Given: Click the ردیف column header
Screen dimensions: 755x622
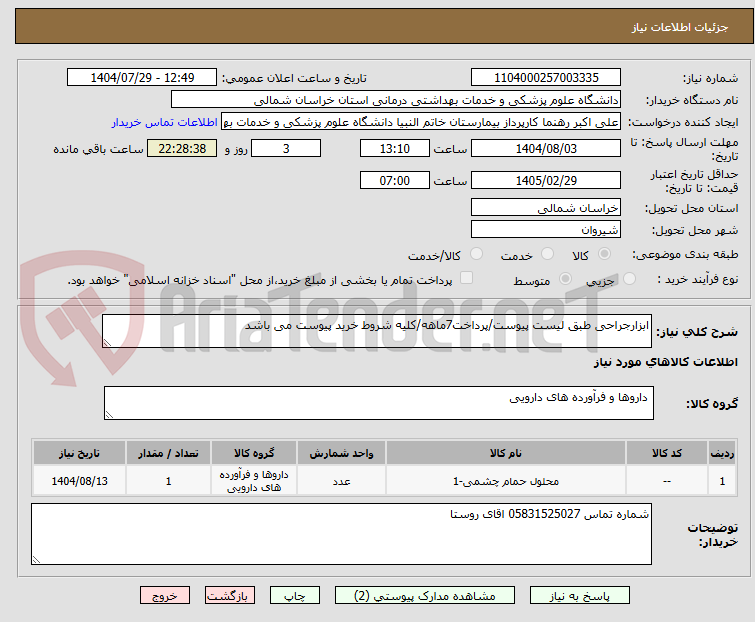Looking at the screenshot, I should click(722, 453).
